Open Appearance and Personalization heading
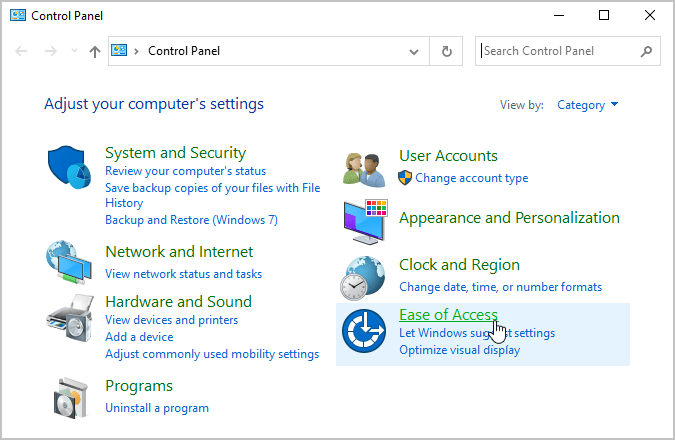The image size is (675, 440). click(x=509, y=218)
